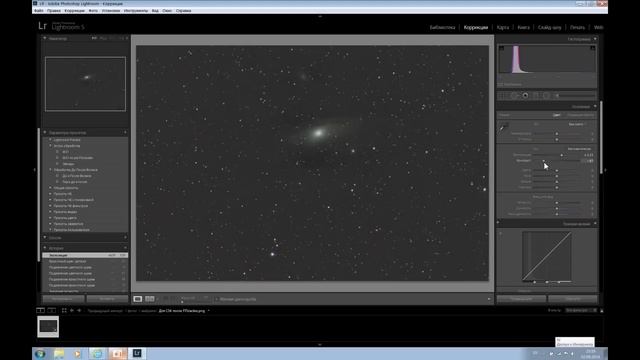This screenshot has width=640, height=360.
Task: Open second window display icon in filmstrip bar
Action: (x=51, y=311)
